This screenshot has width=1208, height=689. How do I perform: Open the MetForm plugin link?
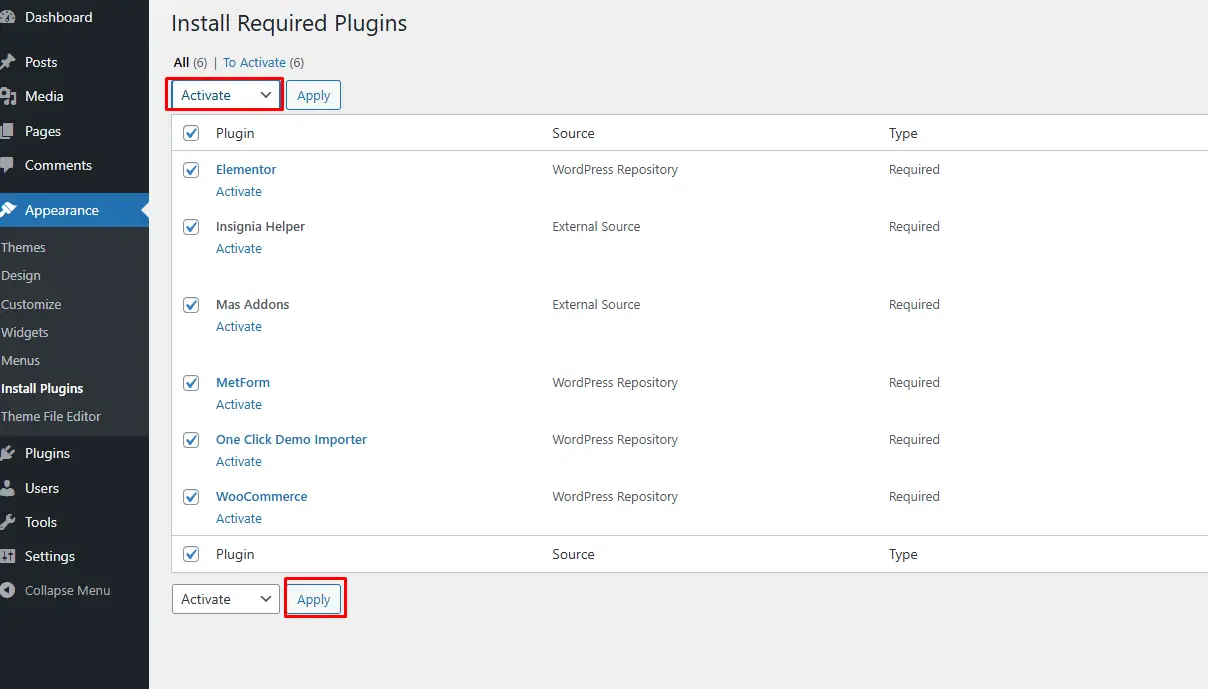[243, 382]
